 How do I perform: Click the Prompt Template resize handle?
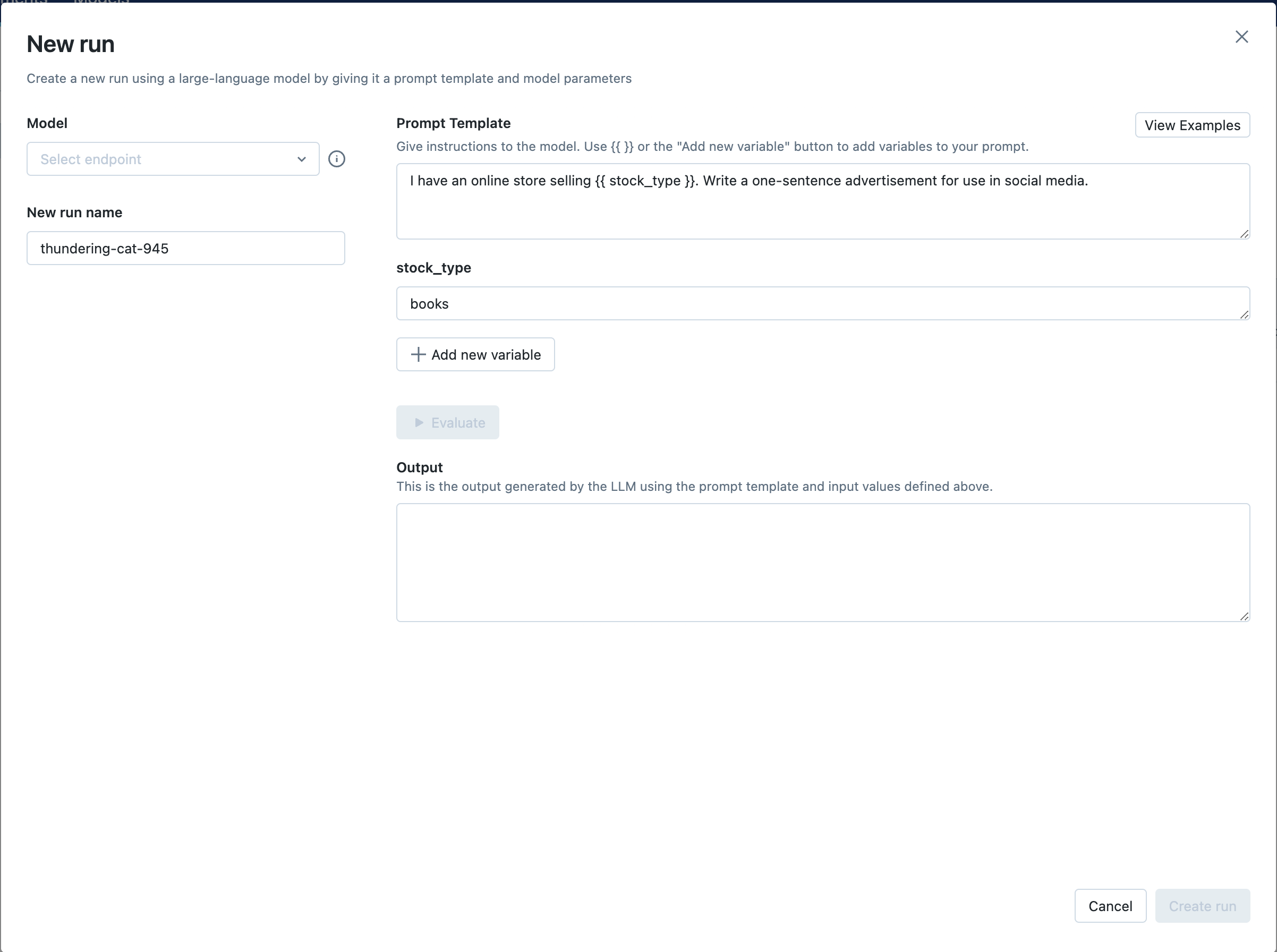(x=1244, y=233)
